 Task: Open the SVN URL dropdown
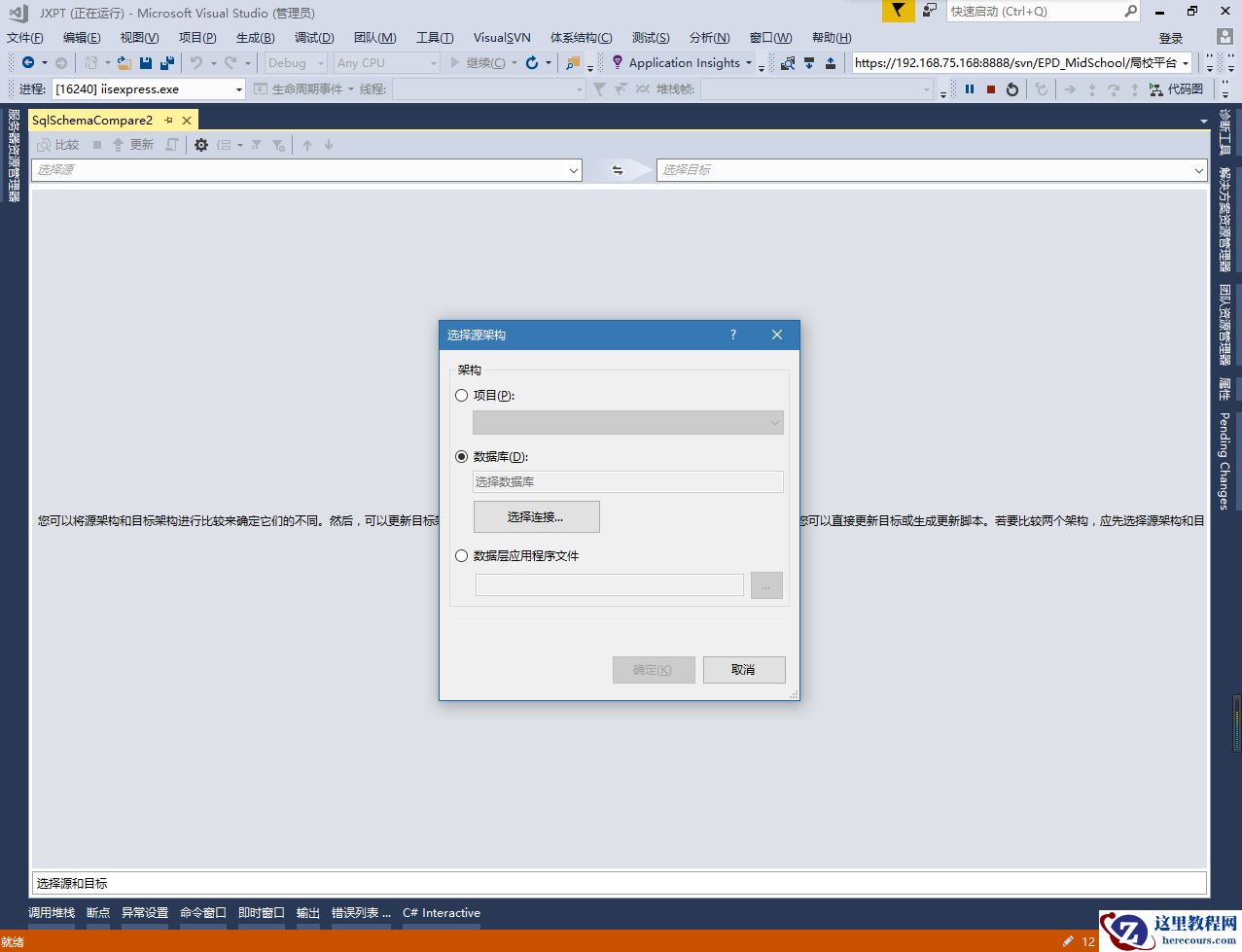[x=1186, y=63]
